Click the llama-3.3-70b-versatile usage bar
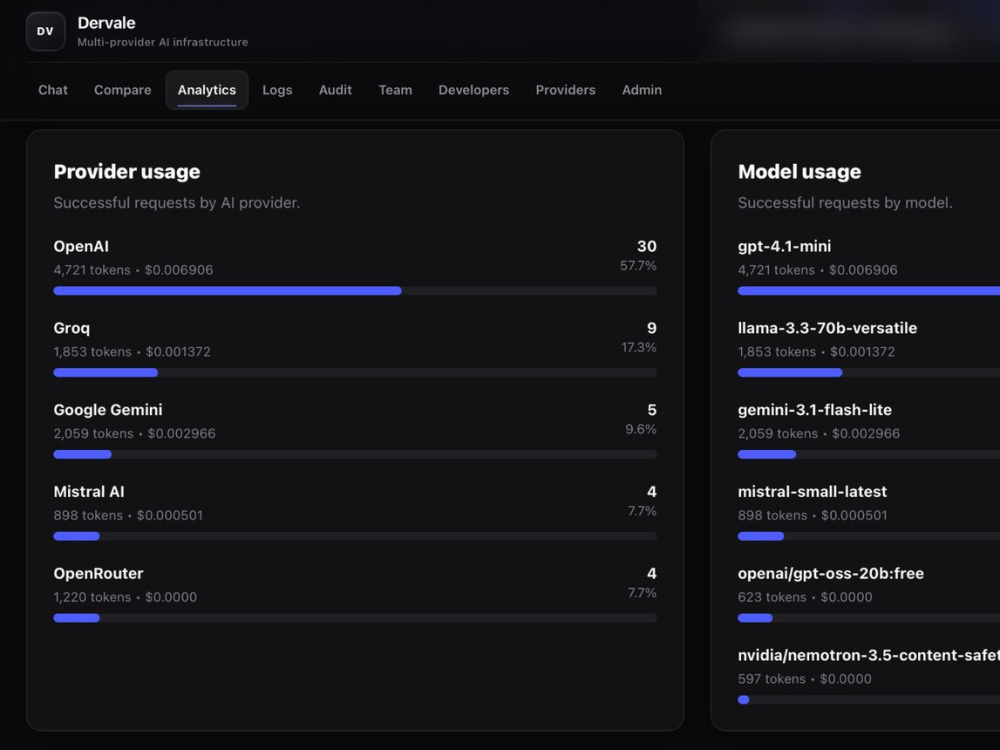The width and height of the screenshot is (1000, 750). [869, 372]
